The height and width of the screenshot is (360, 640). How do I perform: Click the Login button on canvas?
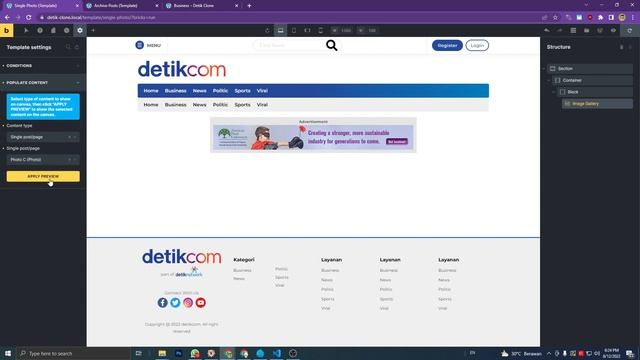(477, 45)
